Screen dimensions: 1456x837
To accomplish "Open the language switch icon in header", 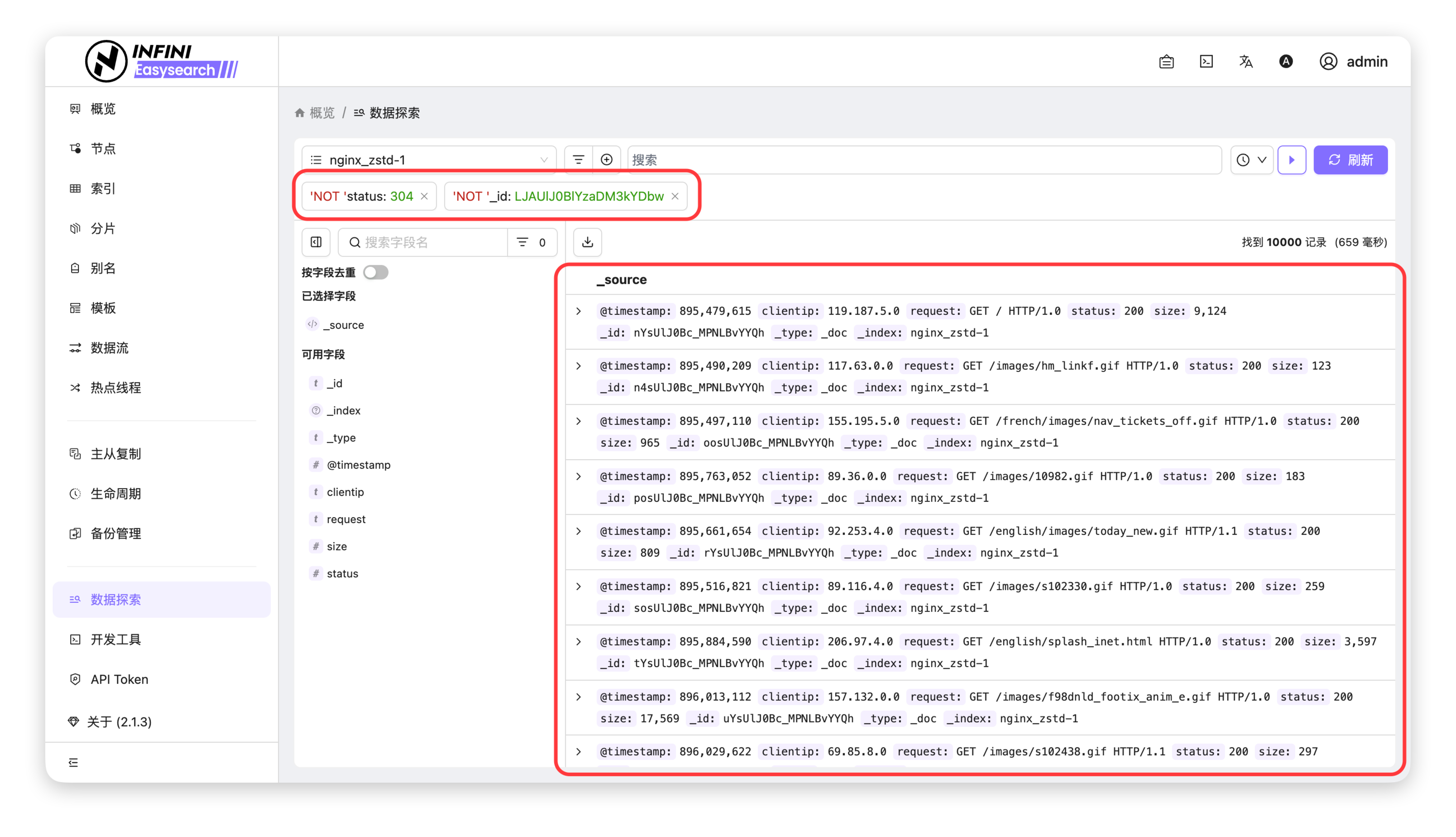I will coord(1245,62).
